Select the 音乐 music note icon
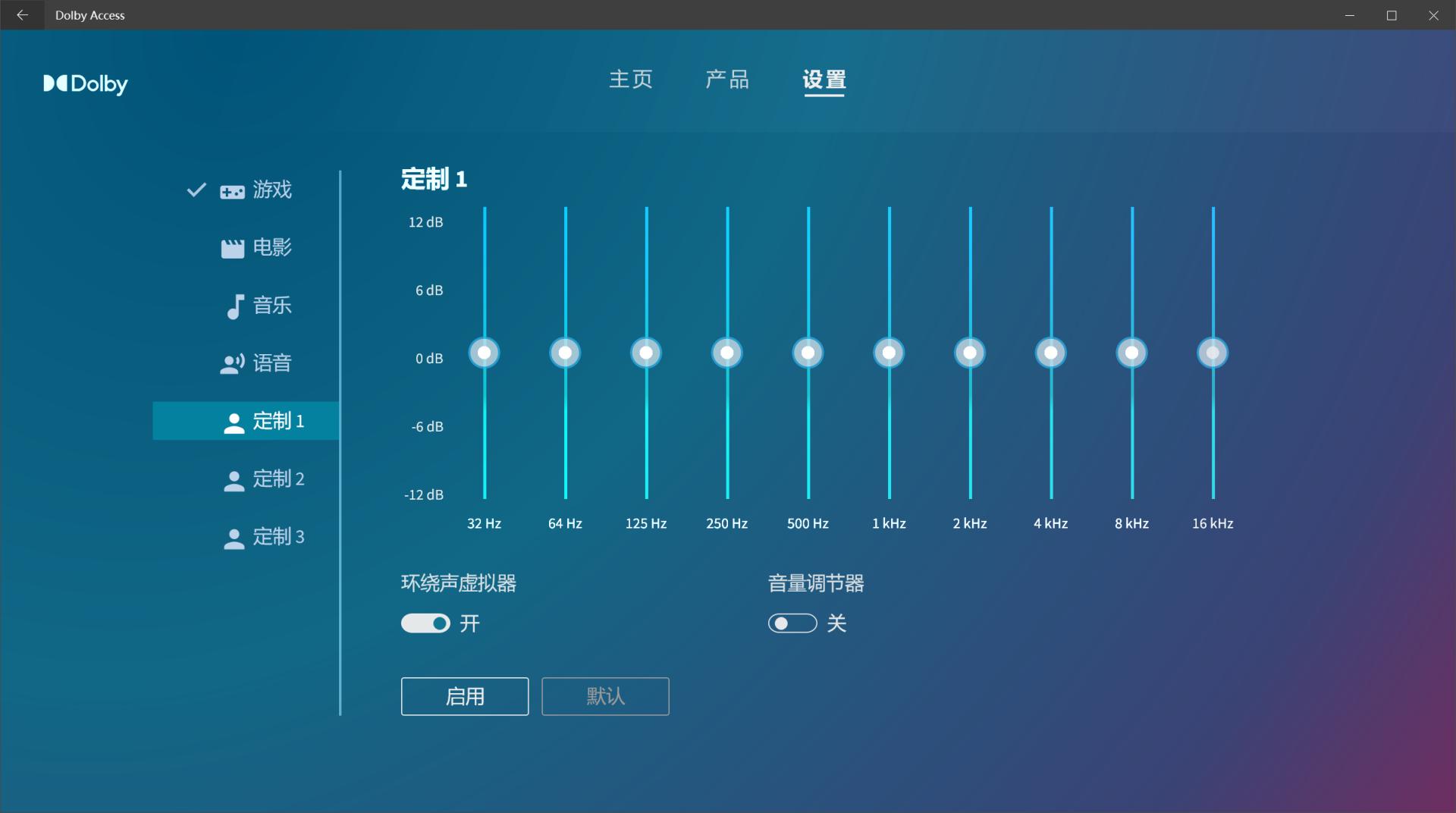The image size is (1456, 813). point(234,306)
